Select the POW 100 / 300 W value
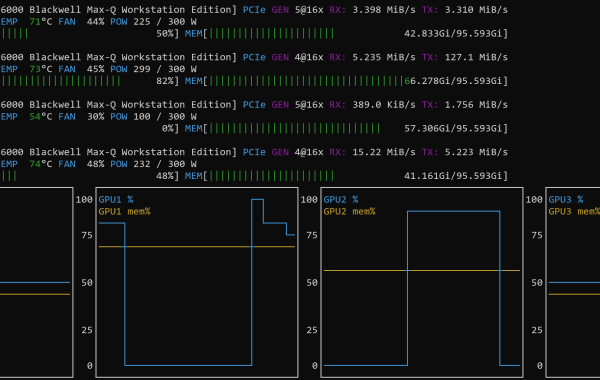Screen dimensions: 600x380 click(153, 117)
